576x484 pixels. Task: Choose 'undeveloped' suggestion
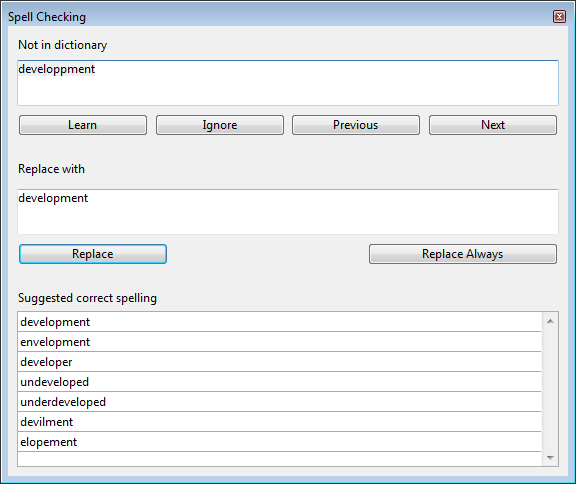coord(280,382)
